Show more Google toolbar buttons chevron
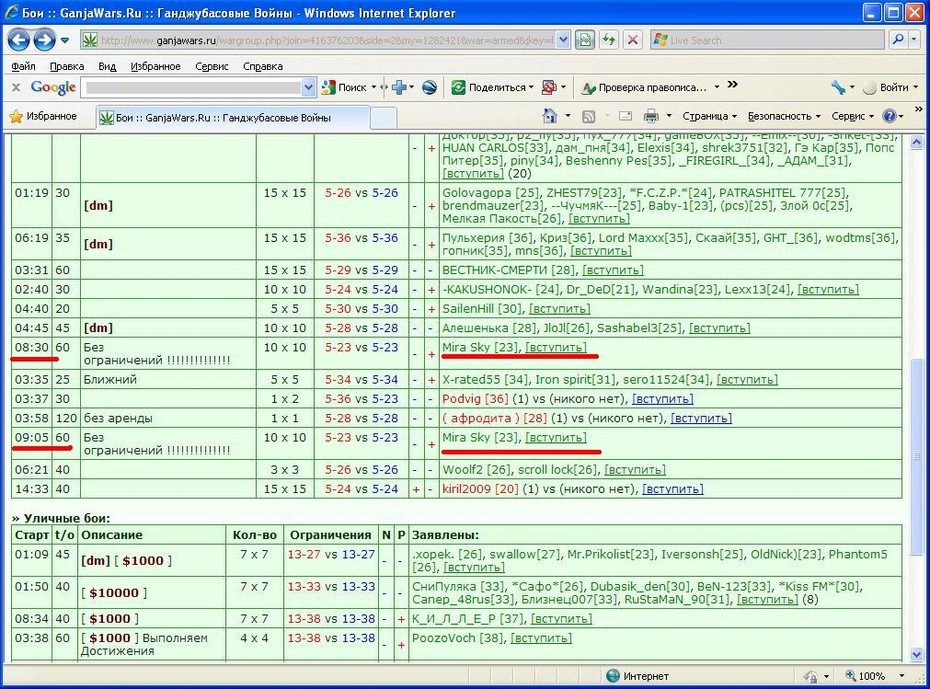 [x=732, y=85]
